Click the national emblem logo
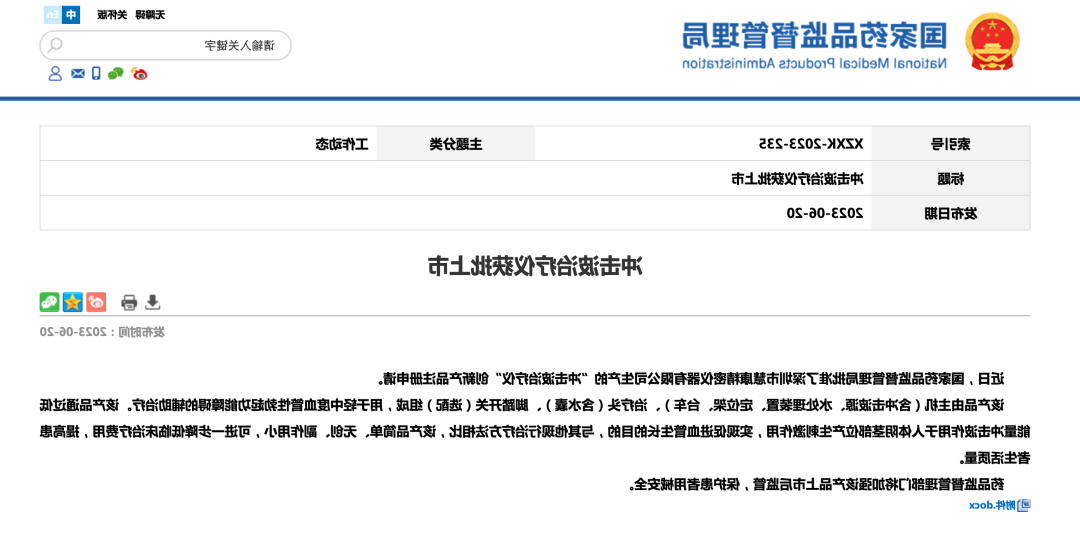Image resolution: width=1080 pixels, height=559 pixels. [x=991, y=43]
